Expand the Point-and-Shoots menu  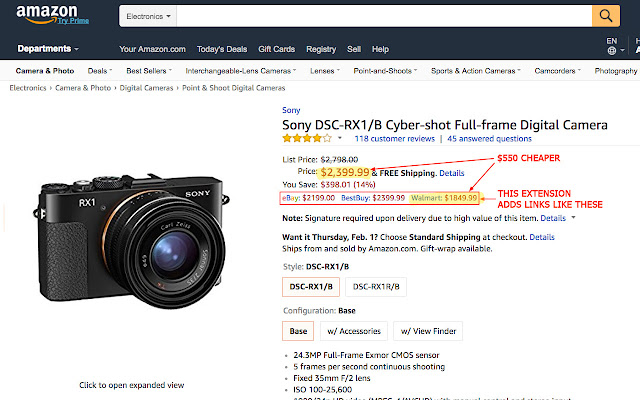click(385, 71)
